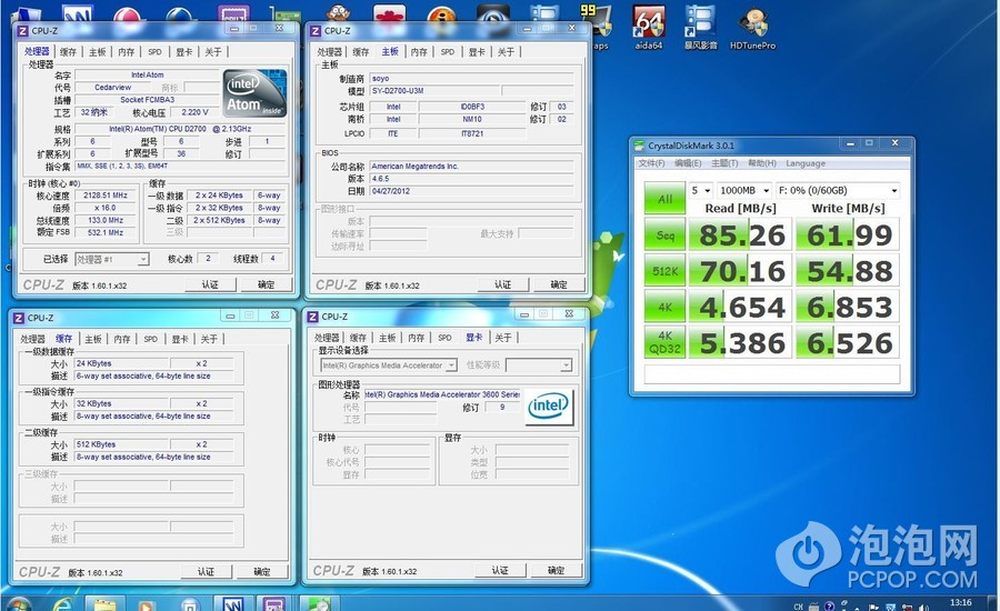Click the 4K write result 6.853
This screenshot has height=611, width=1000.
pyautogui.click(x=848, y=307)
